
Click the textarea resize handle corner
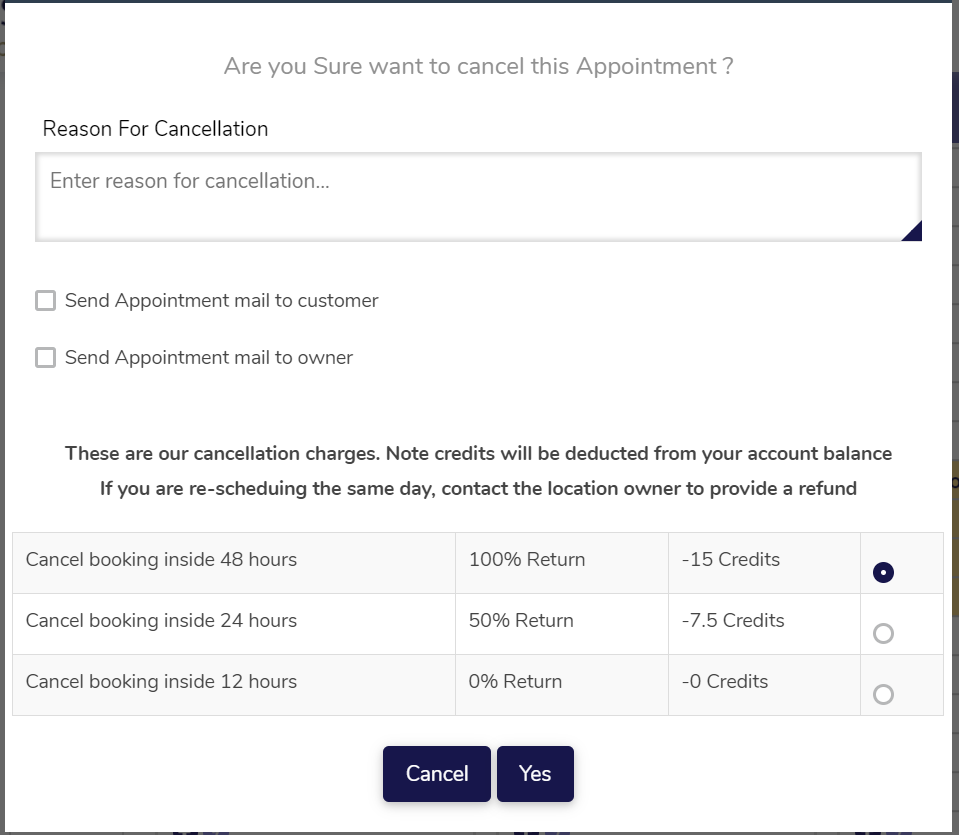pos(913,232)
